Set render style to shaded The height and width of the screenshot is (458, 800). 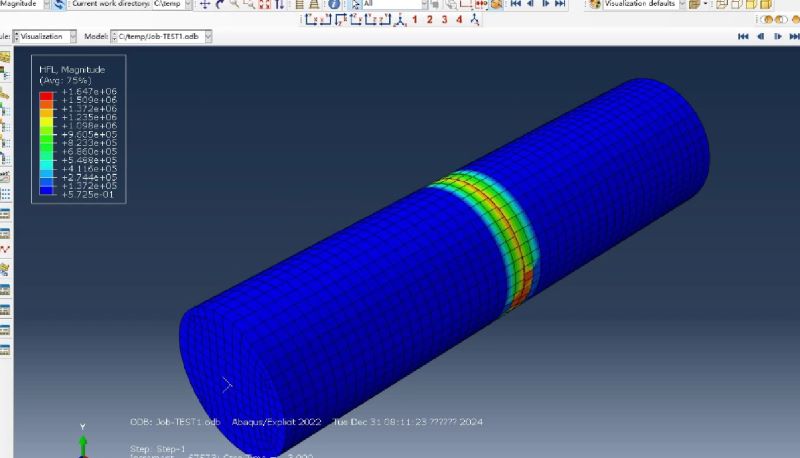tap(766, 4)
